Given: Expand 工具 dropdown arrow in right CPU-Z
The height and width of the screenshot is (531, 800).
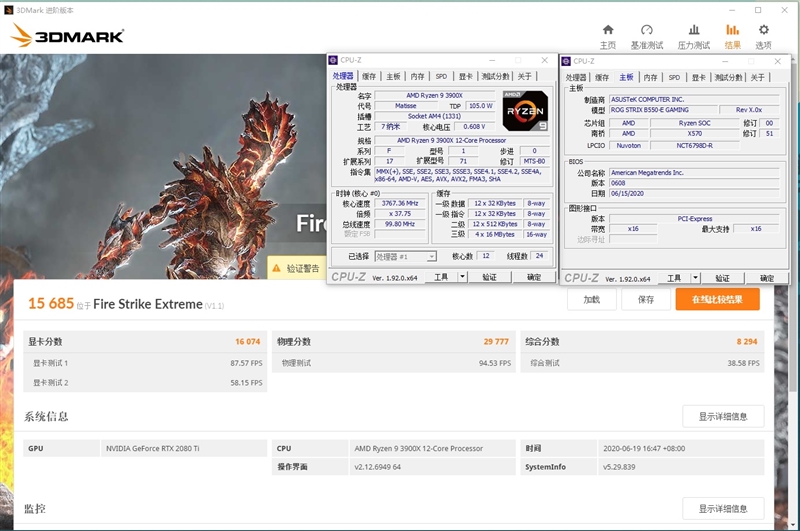Looking at the screenshot, I should (695, 278).
